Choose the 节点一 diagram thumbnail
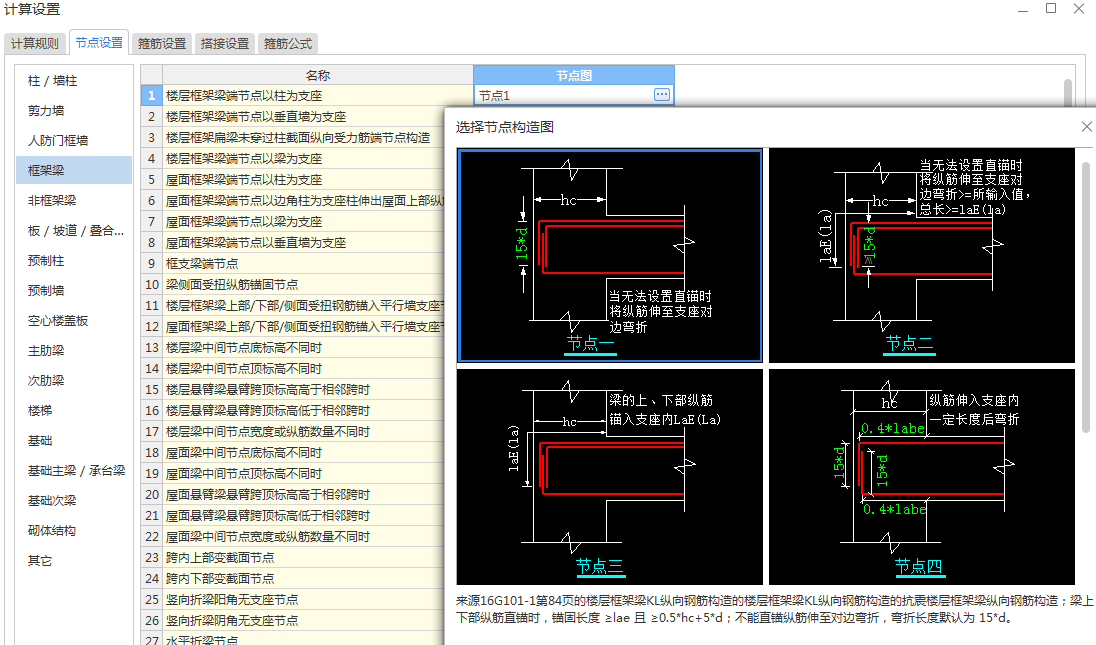1096x645 pixels. [x=610, y=255]
